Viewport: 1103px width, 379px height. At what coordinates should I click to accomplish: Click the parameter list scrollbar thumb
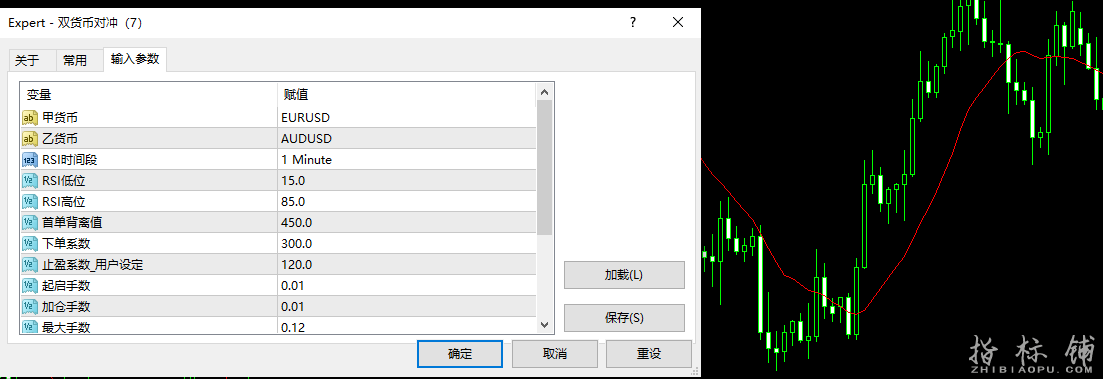[x=544, y=167]
